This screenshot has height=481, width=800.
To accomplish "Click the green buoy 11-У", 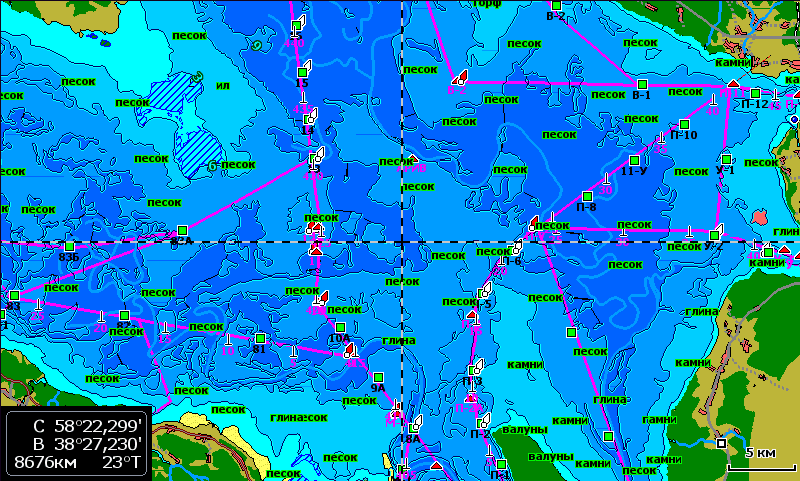I will (634, 160).
